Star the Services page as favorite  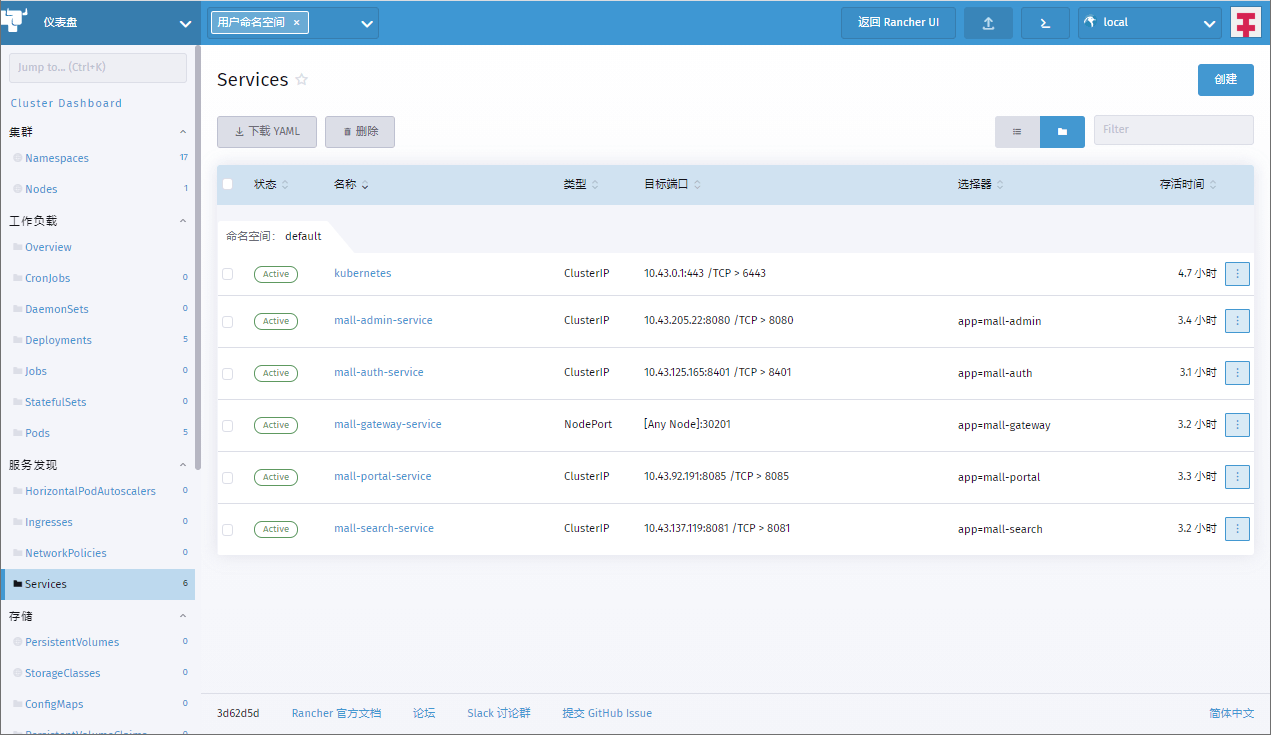[302, 80]
